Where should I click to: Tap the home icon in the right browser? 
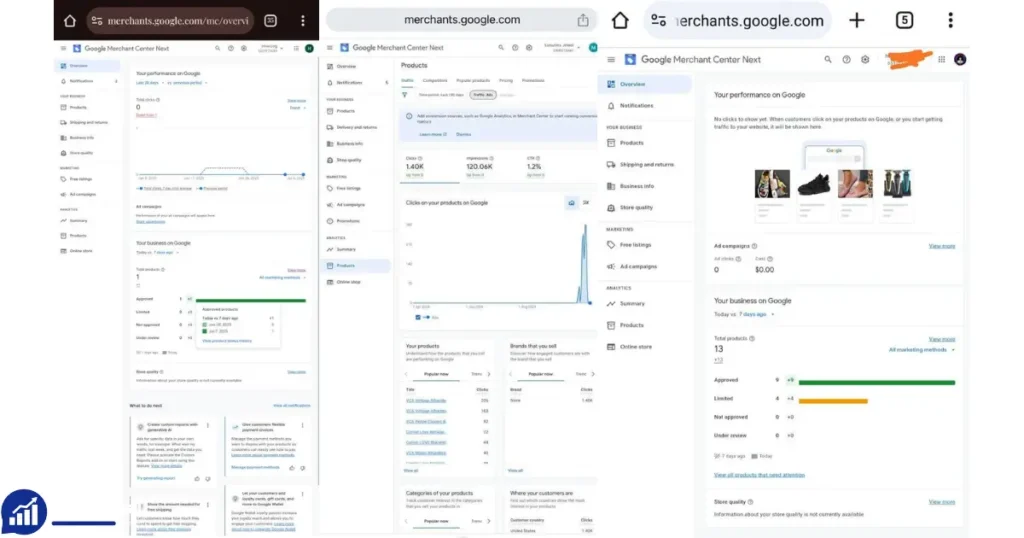[x=620, y=20]
